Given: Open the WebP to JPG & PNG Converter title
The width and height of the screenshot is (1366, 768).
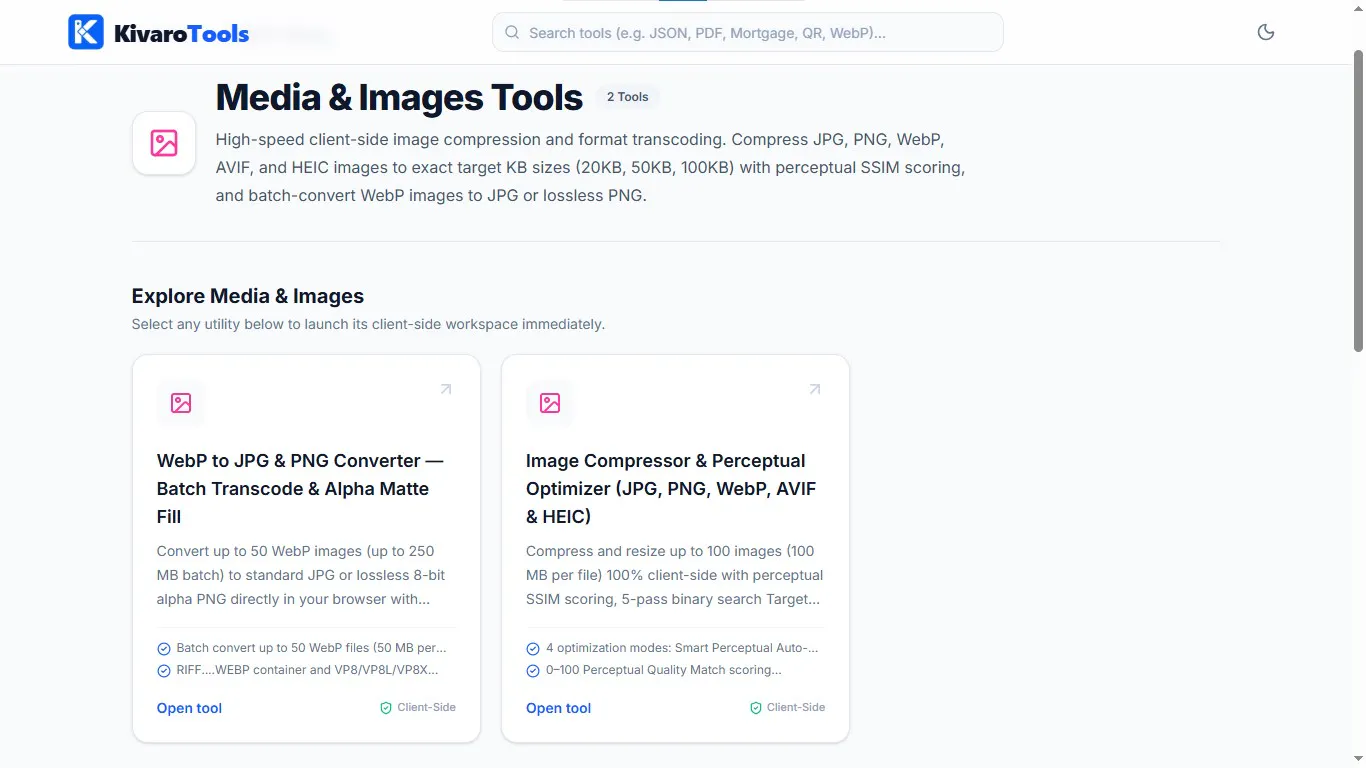Looking at the screenshot, I should tap(300, 489).
